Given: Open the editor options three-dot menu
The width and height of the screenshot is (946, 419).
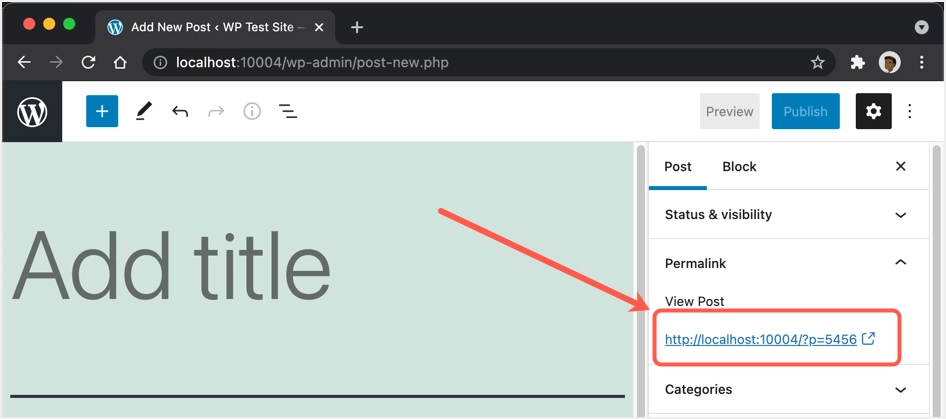Looking at the screenshot, I should coord(910,112).
